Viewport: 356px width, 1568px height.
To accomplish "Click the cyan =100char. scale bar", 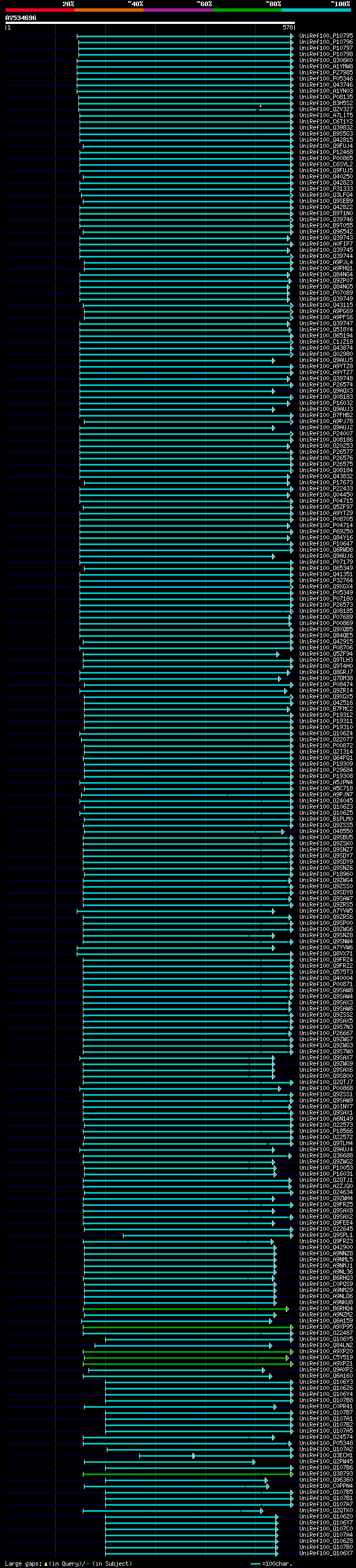I will click(255, 1564).
